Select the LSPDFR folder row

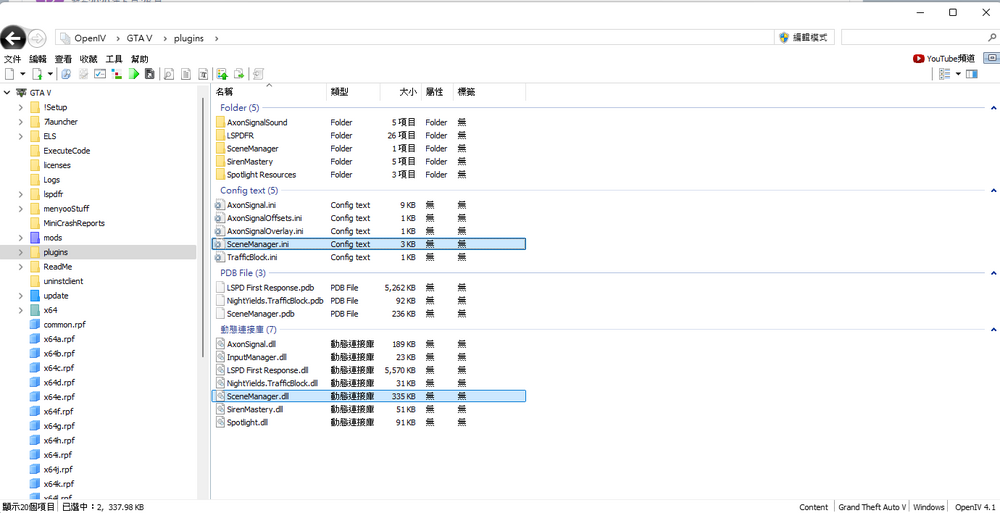click(x=369, y=135)
